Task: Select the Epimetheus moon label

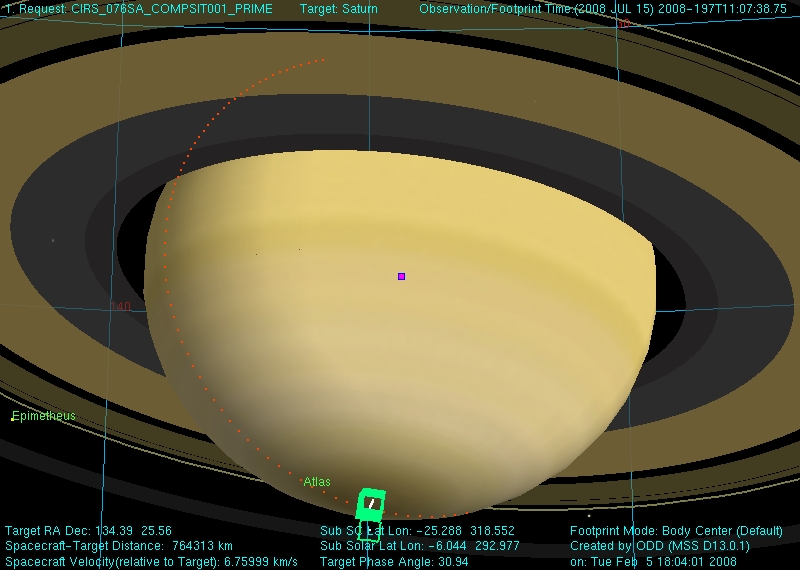Action: (x=44, y=416)
